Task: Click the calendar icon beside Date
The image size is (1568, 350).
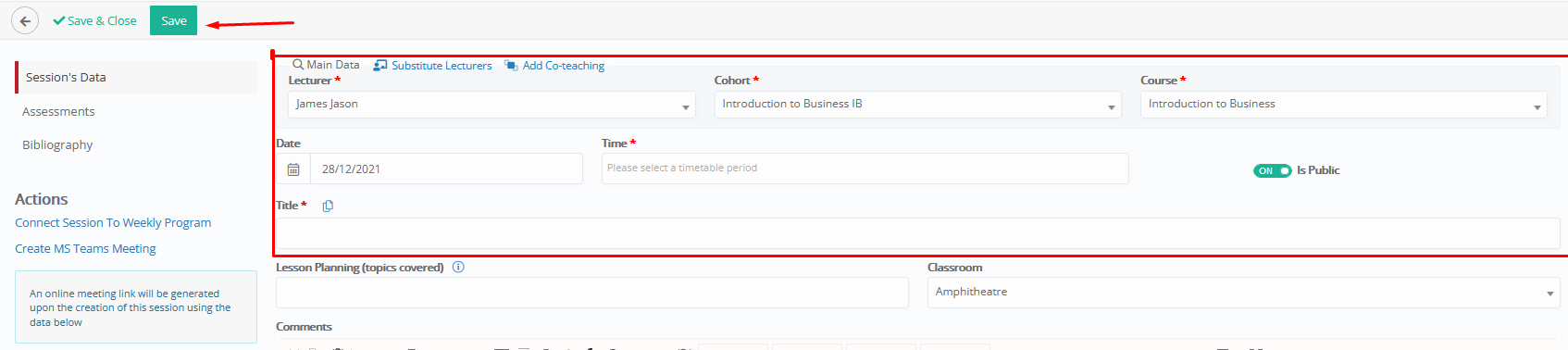Action: click(x=293, y=169)
